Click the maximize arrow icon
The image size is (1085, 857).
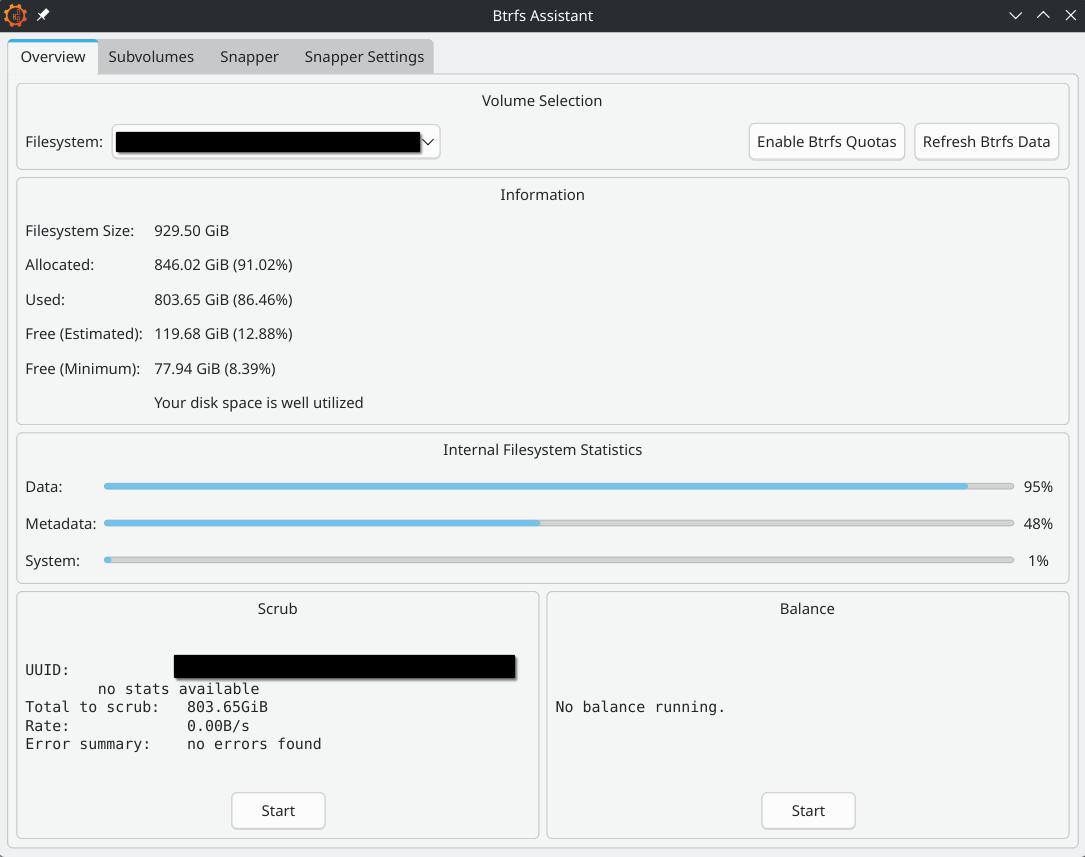pyautogui.click(x=1043, y=15)
